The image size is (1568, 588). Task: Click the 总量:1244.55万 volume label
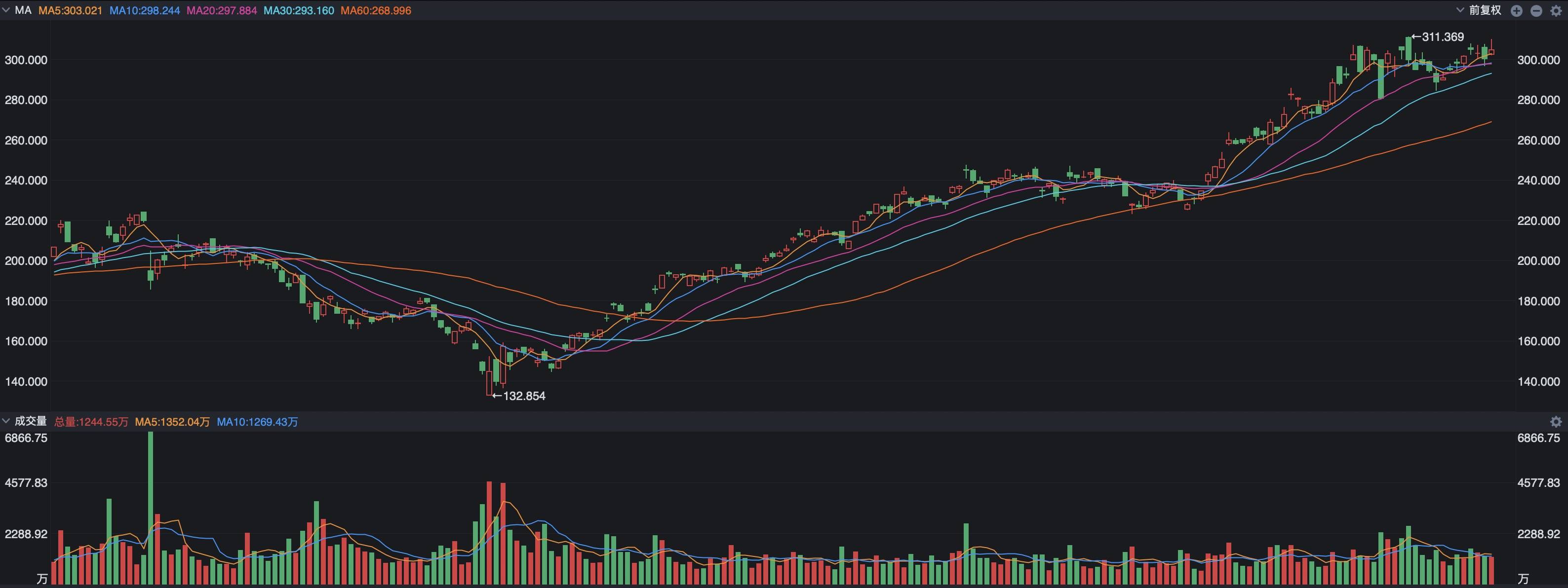[x=91, y=421]
